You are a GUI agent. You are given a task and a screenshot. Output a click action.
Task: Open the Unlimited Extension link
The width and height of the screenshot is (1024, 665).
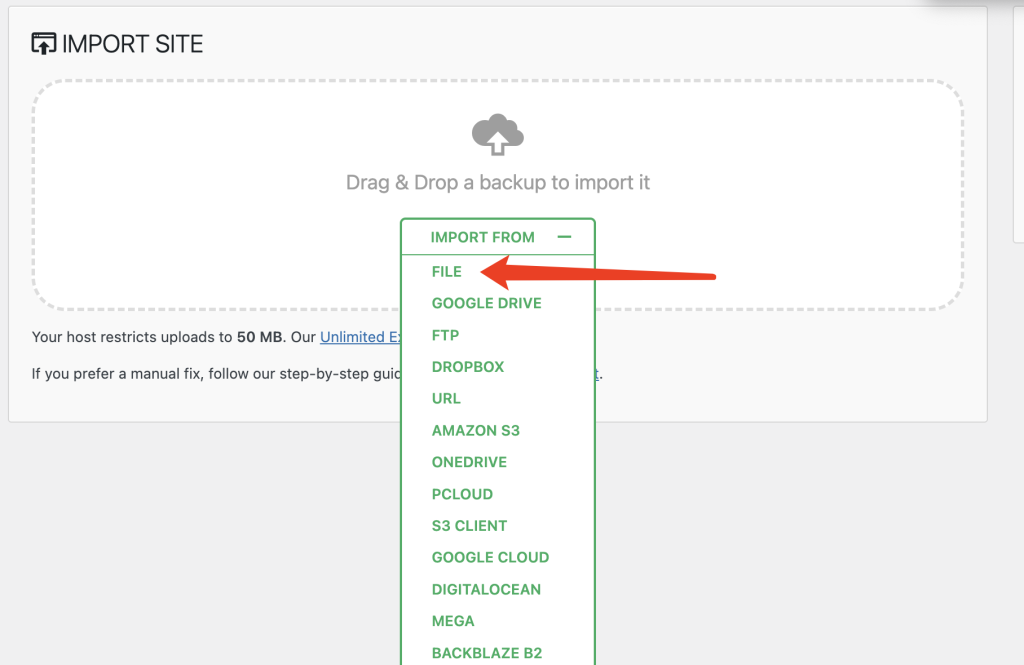click(x=358, y=337)
